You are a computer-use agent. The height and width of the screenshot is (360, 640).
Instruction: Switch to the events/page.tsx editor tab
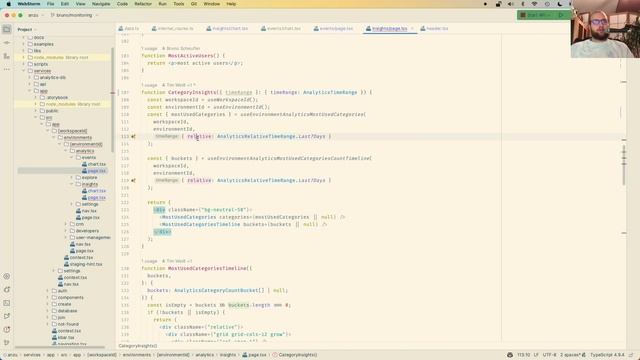click(334, 29)
